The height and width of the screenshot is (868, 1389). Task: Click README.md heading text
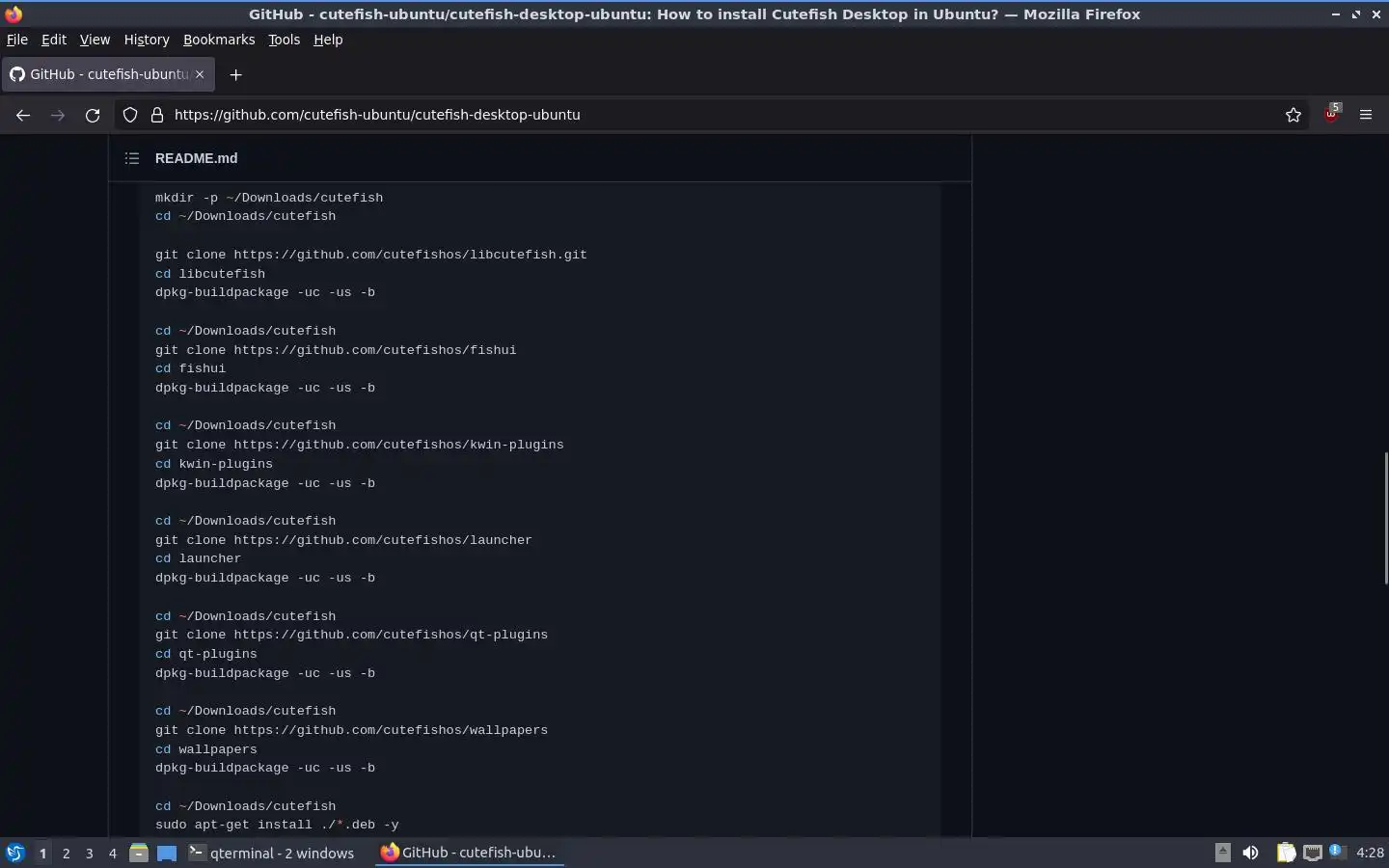pyautogui.click(x=196, y=158)
